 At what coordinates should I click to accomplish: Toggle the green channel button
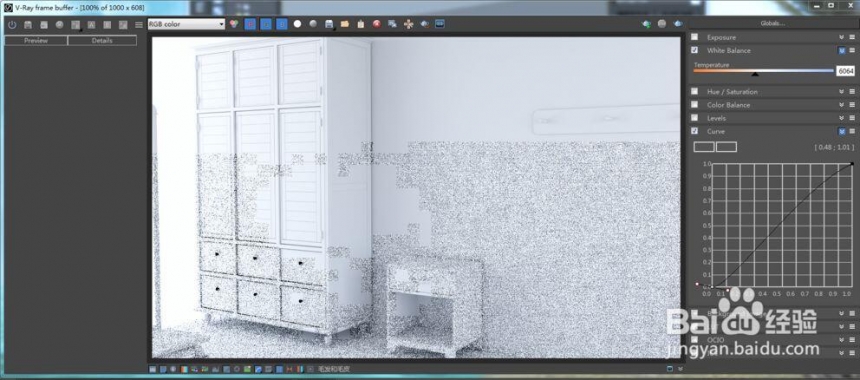265,24
